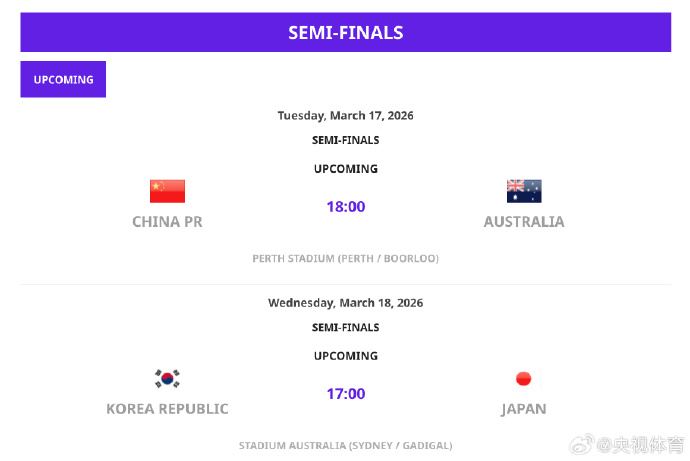The image size is (690, 461).
Task: Click the Australia flag icon
Action: pyautogui.click(x=524, y=191)
